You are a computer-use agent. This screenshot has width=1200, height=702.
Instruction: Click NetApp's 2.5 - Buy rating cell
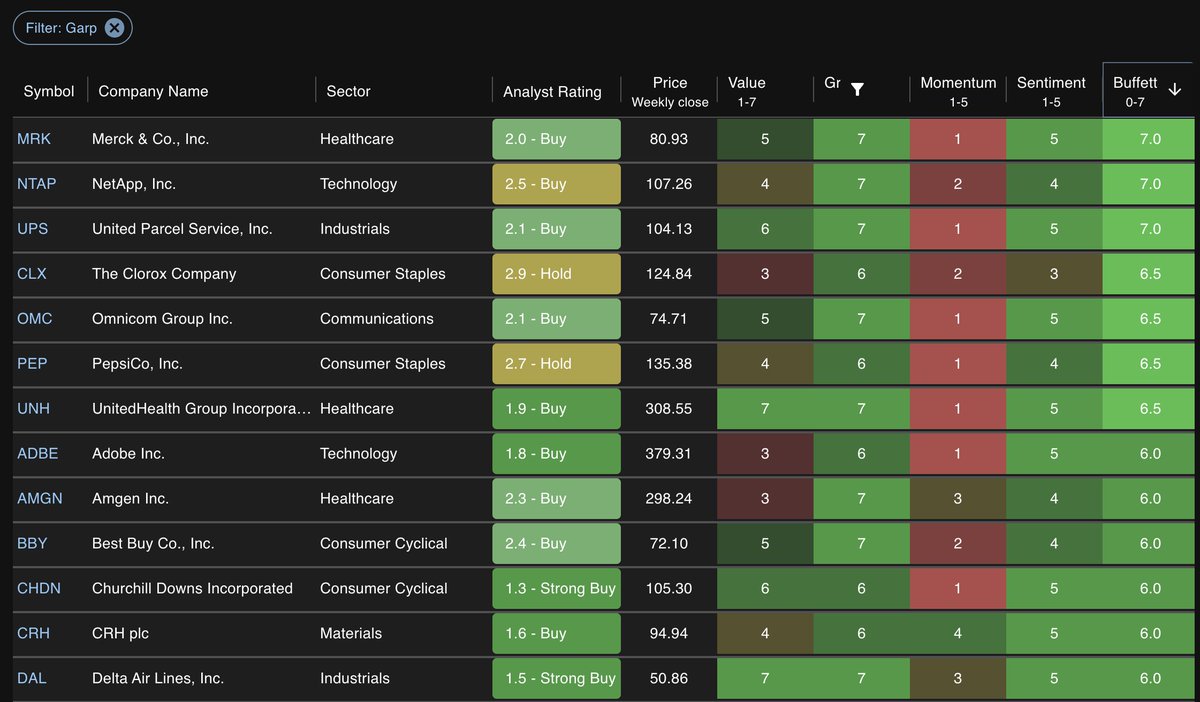coord(556,184)
